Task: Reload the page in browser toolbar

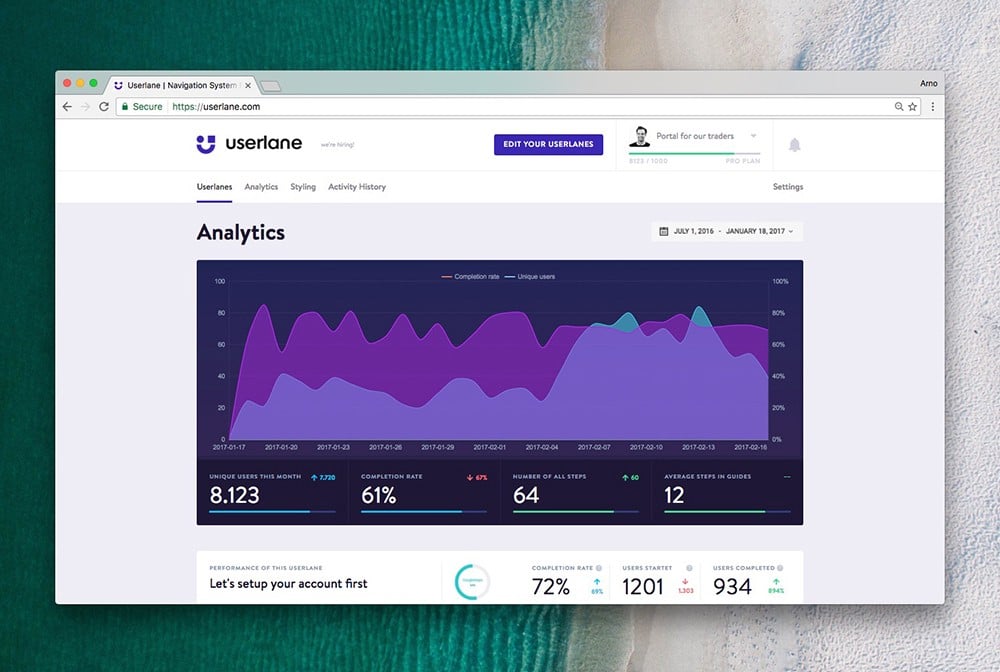Action: tap(104, 106)
